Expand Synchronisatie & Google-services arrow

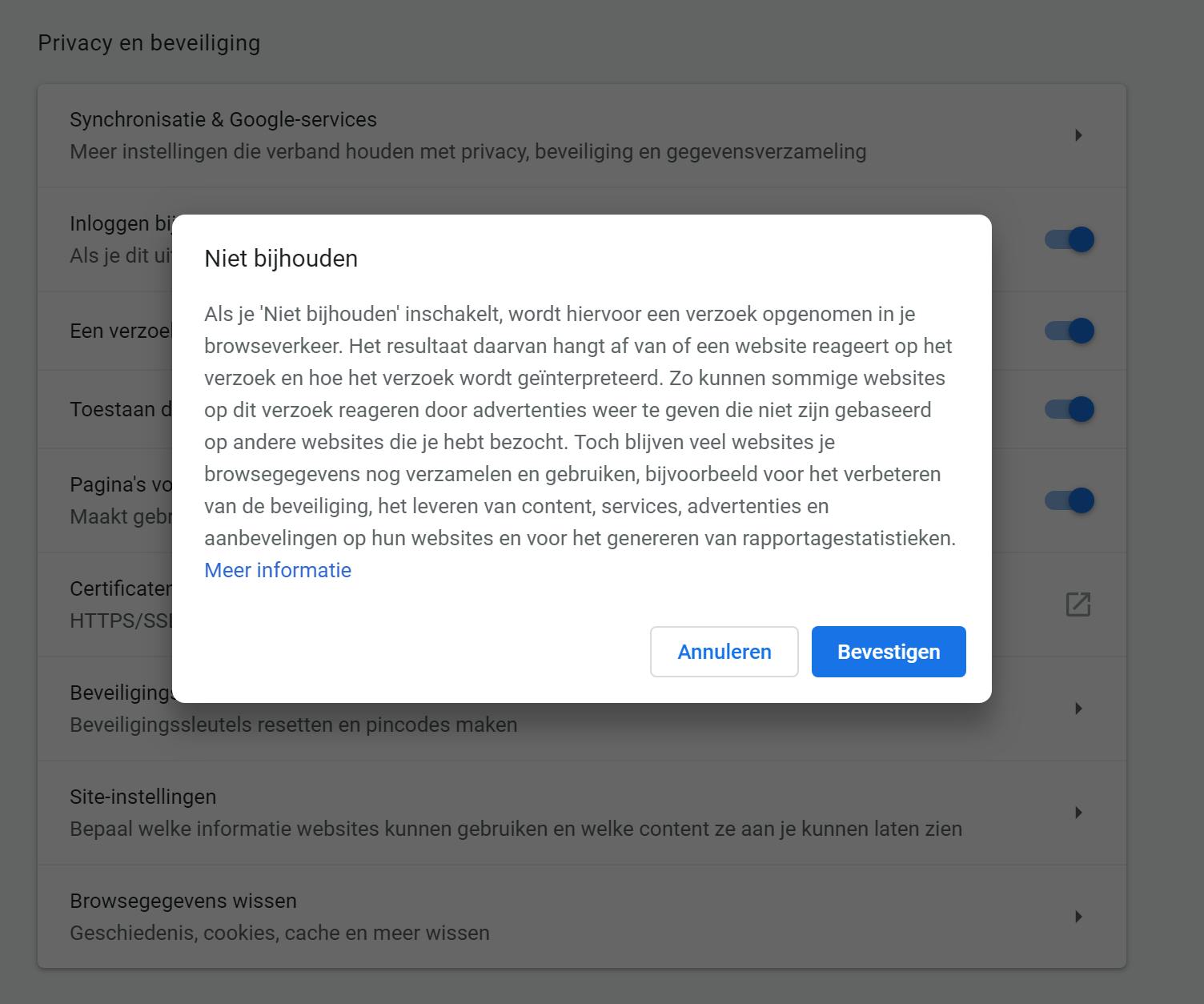click(1078, 135)
